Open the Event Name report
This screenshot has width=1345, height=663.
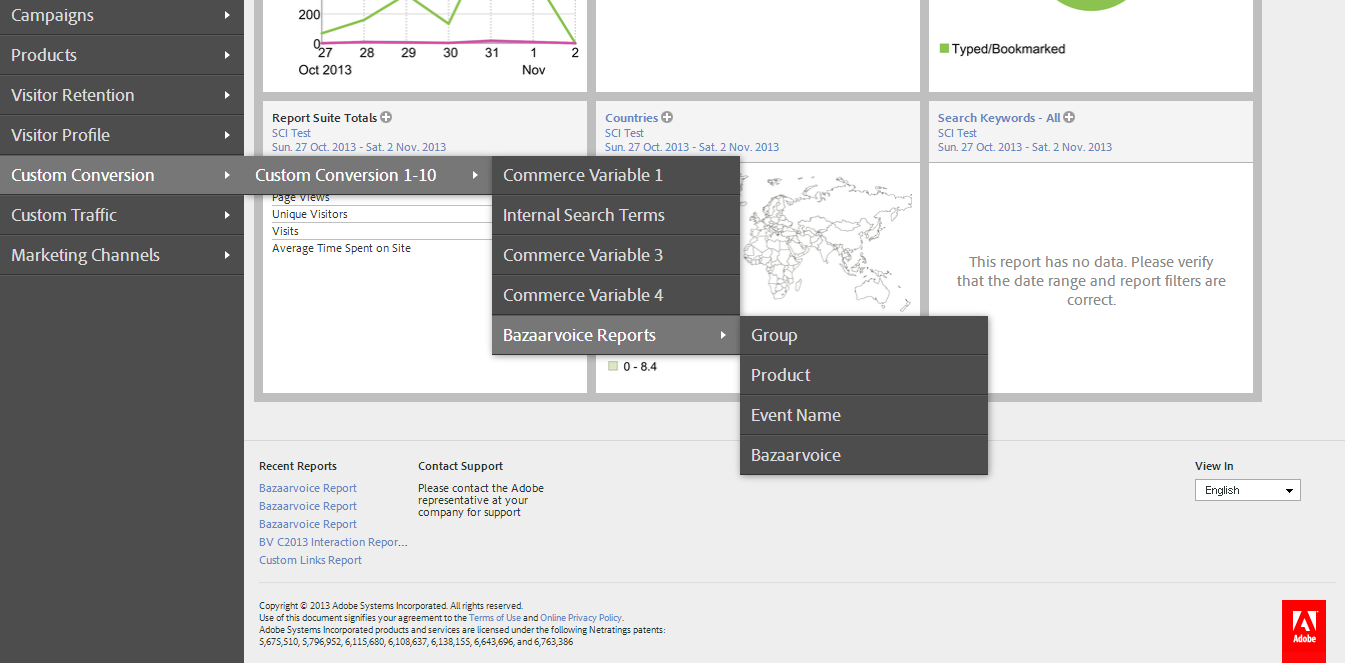coord(864,415)
